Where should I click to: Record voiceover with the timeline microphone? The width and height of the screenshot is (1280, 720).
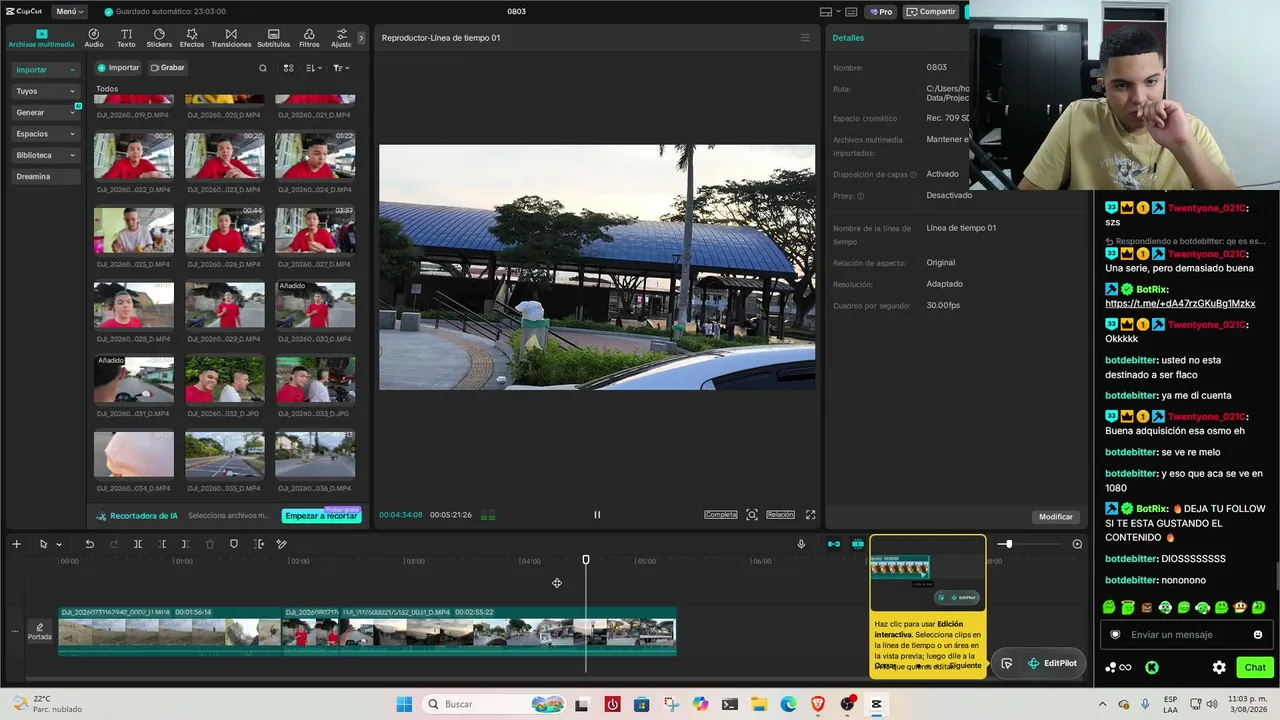[x=801, y=544]
